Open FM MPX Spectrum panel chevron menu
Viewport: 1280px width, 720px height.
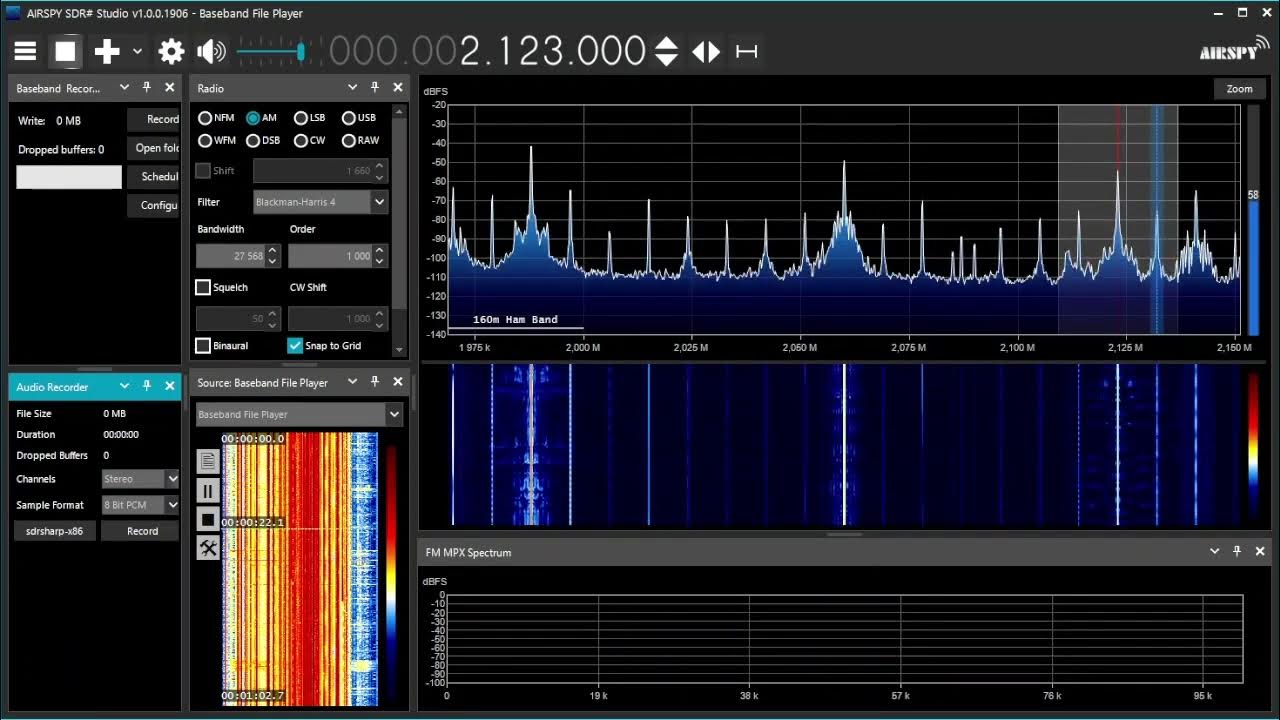tap(1214, 551)
